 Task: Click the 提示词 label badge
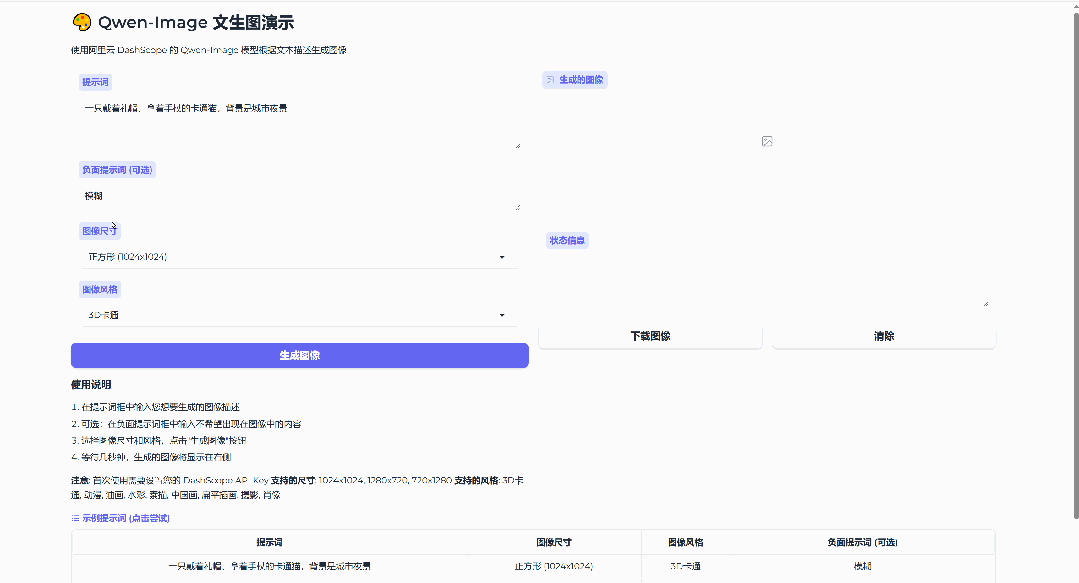point(94,81)
